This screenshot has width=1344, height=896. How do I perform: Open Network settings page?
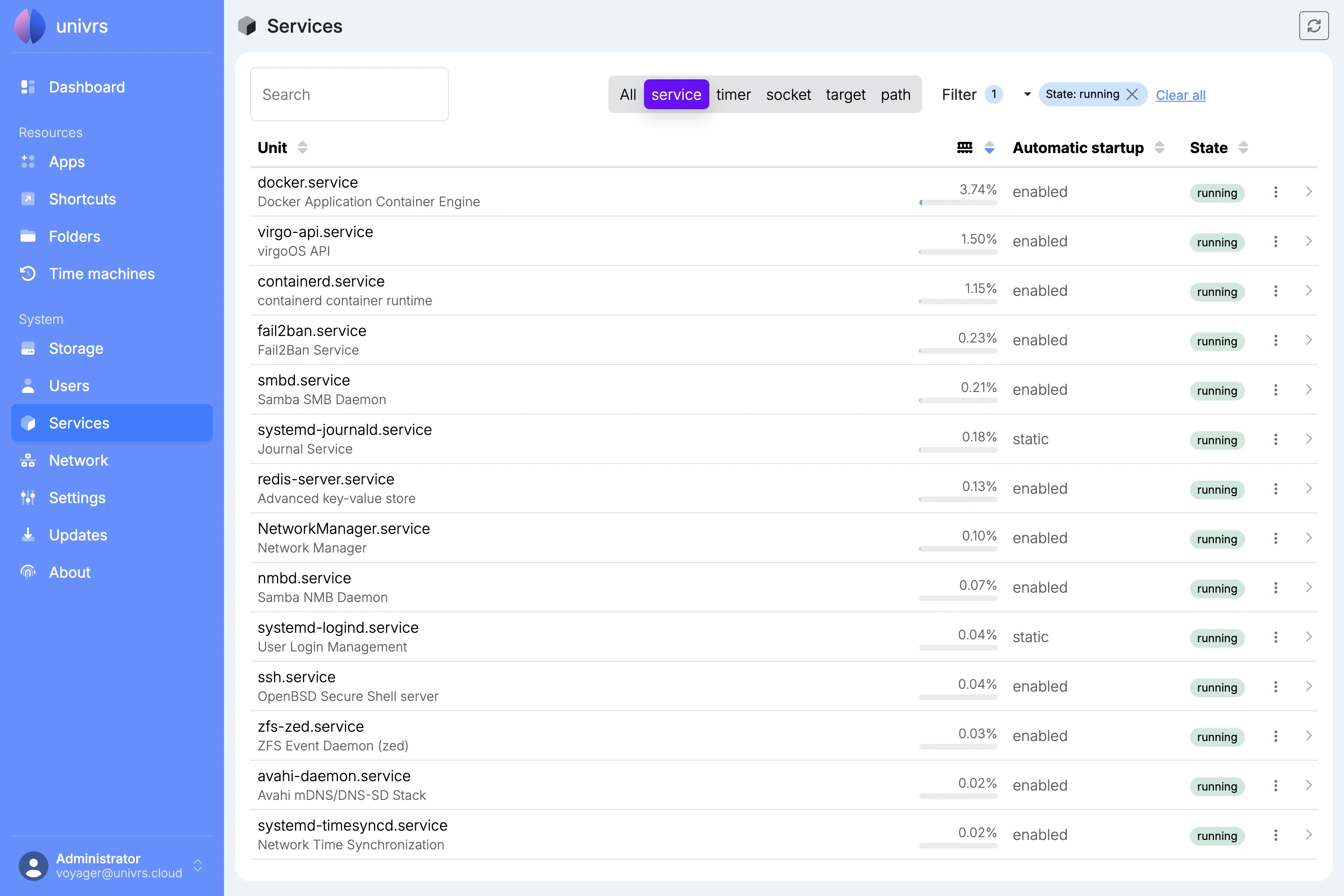point(112,460)
